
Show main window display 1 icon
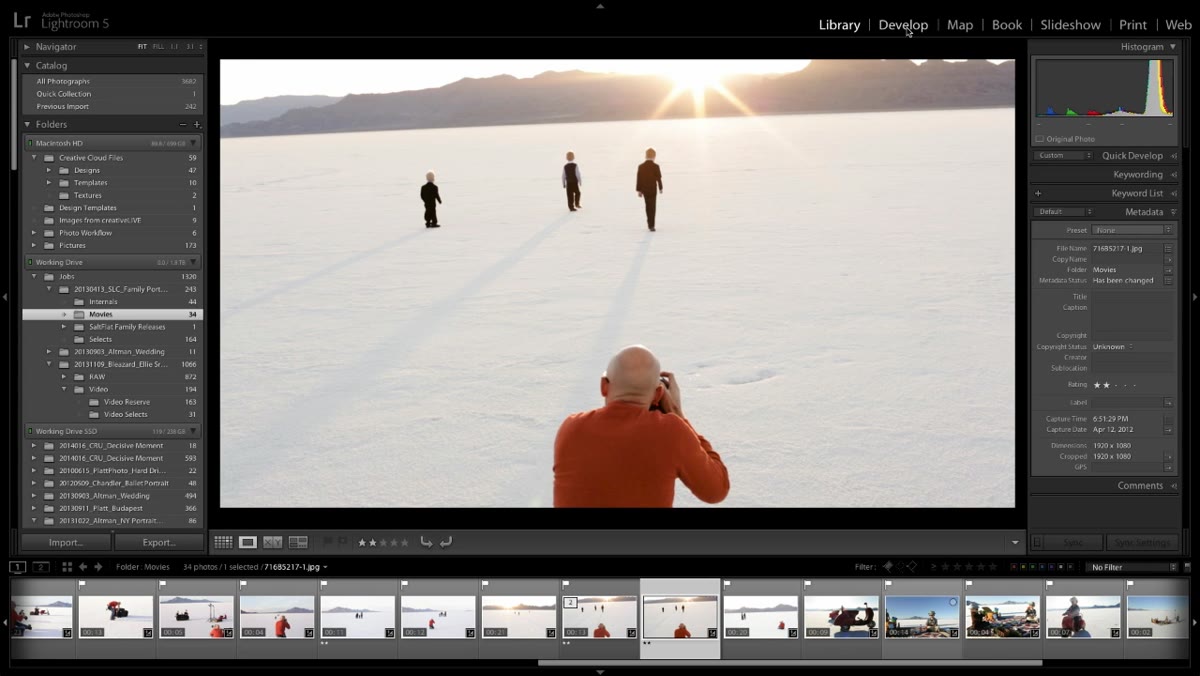(18, 567)
